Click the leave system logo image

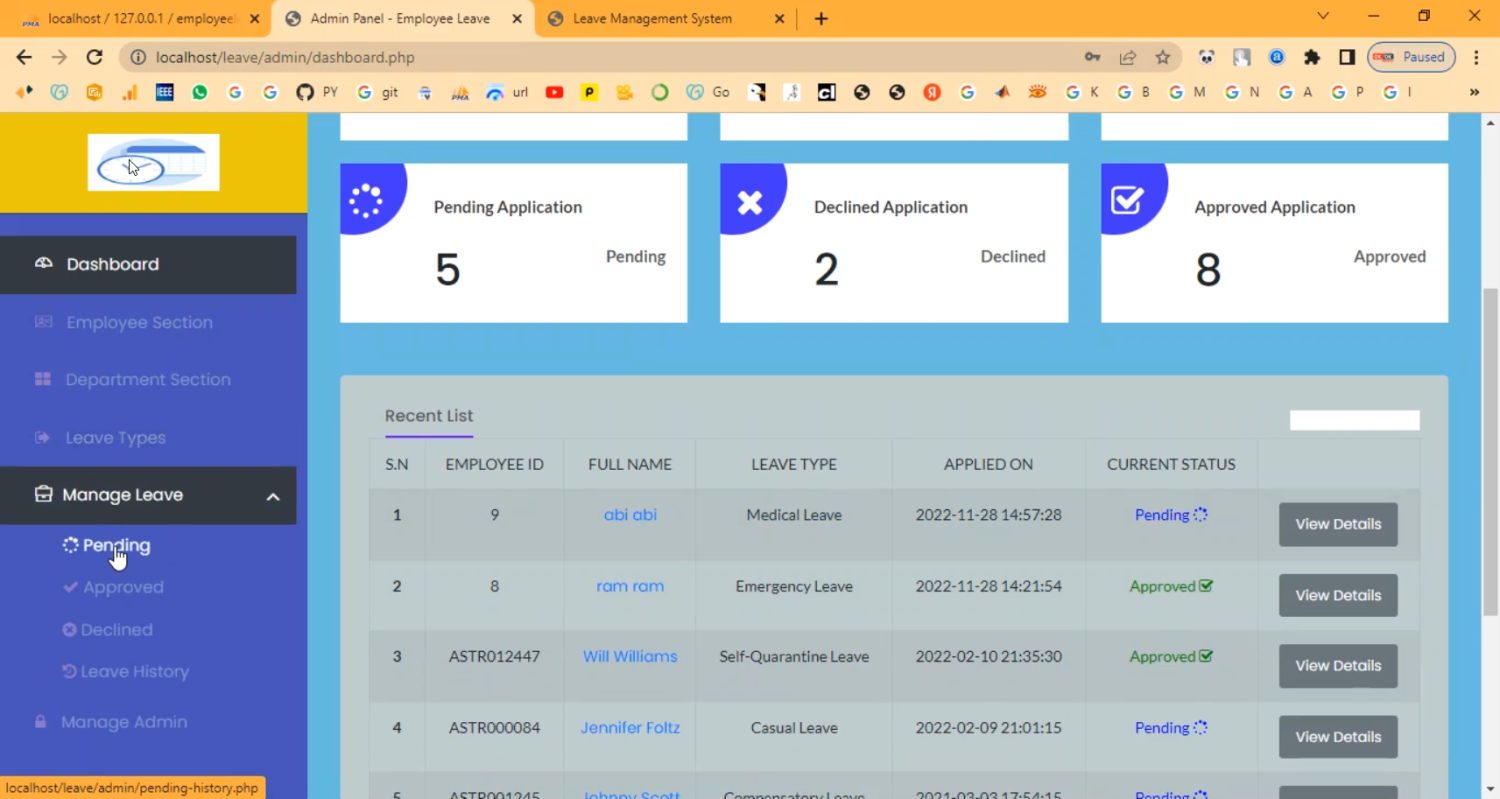[153, 162]
